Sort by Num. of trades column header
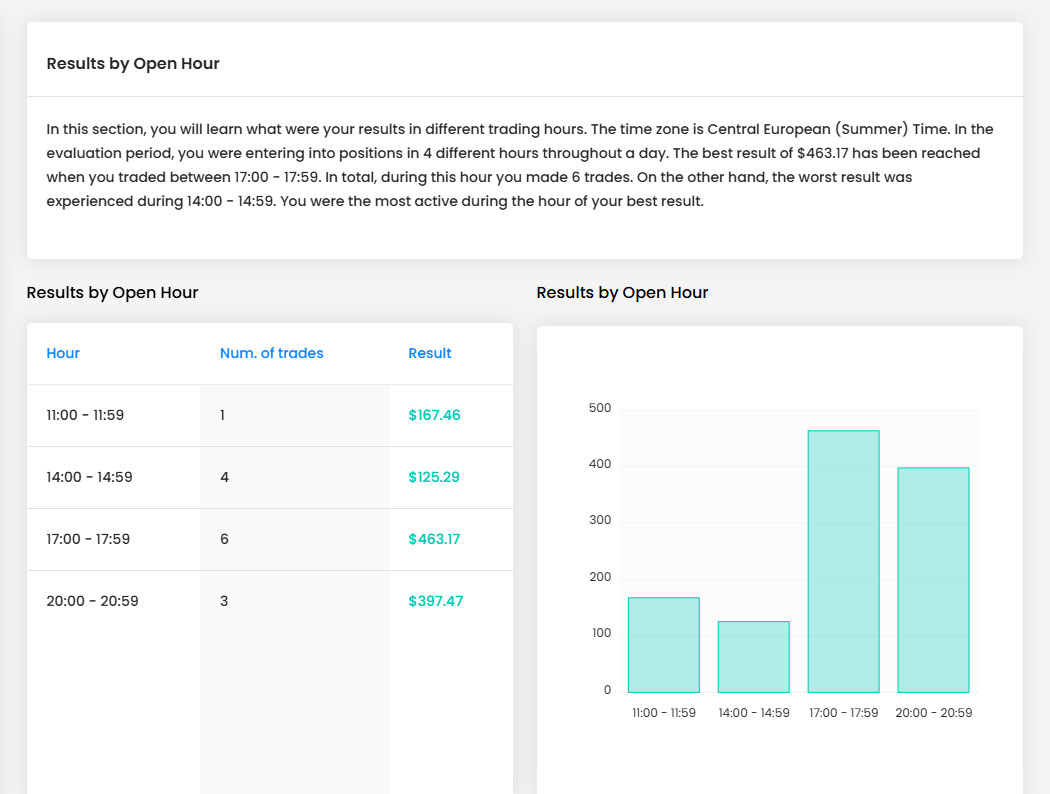The image size is (1050, 794). (x=271, y=353)
